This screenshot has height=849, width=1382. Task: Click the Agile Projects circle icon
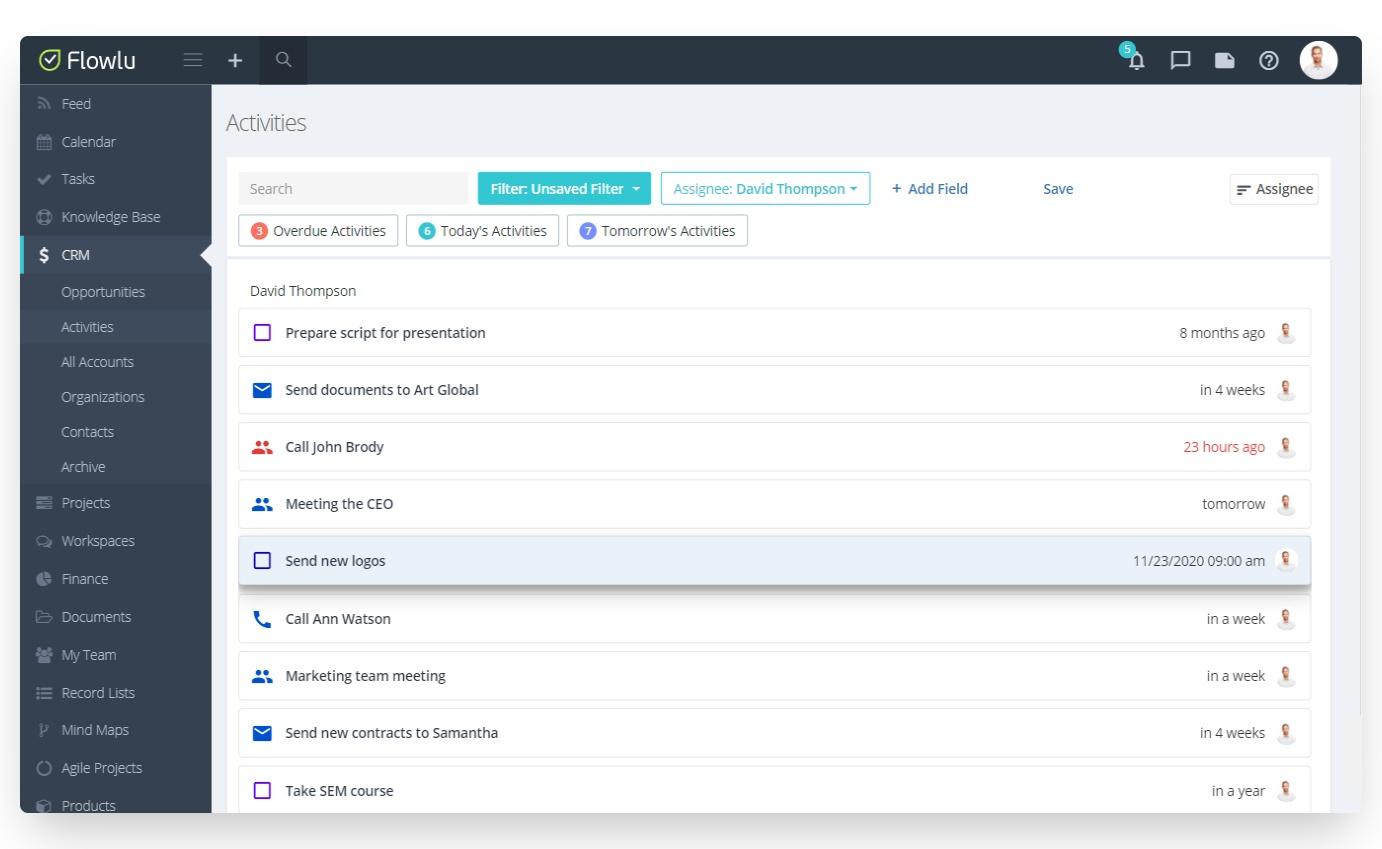tap(44, 768)
